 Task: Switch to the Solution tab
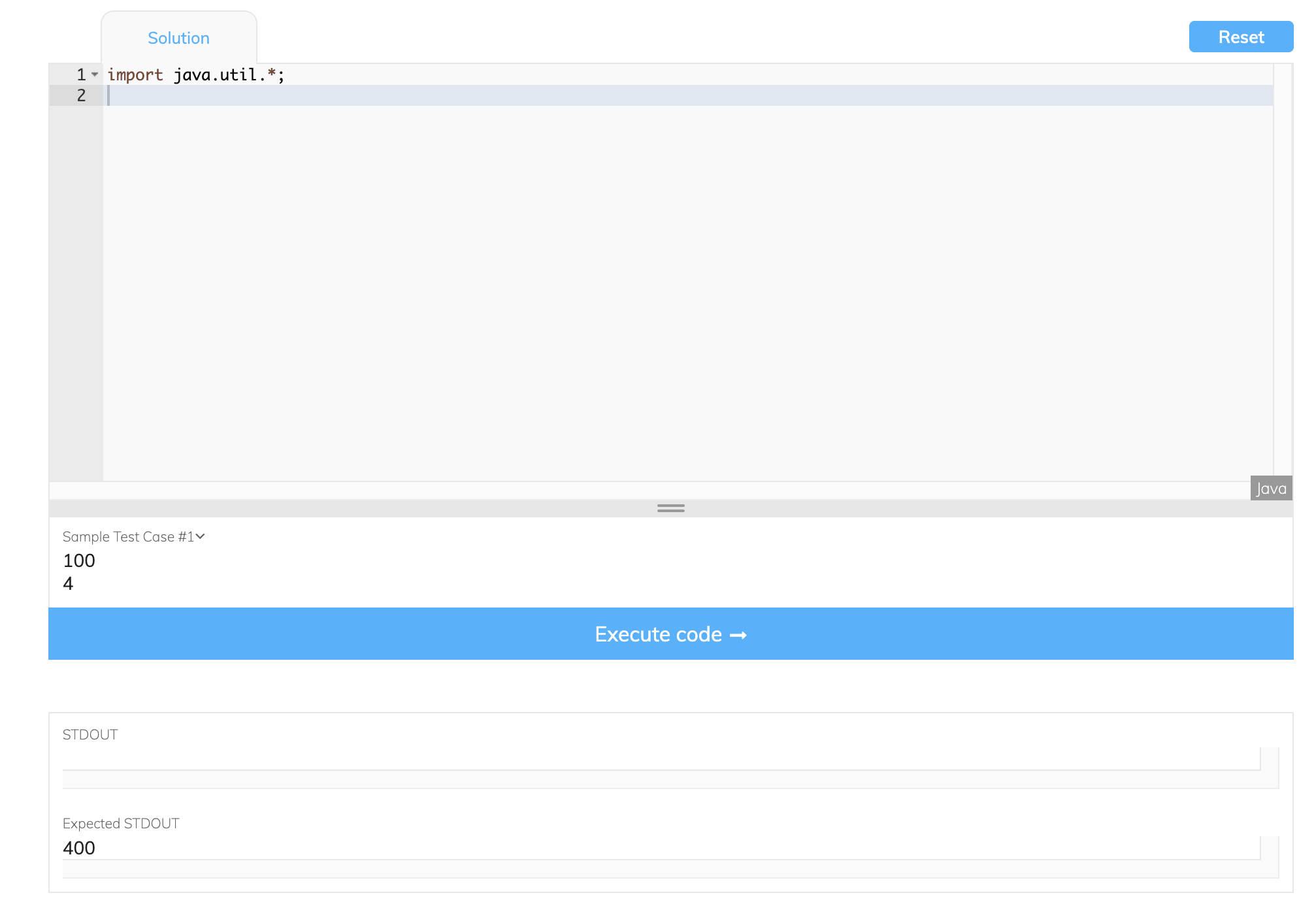(178, 37)
